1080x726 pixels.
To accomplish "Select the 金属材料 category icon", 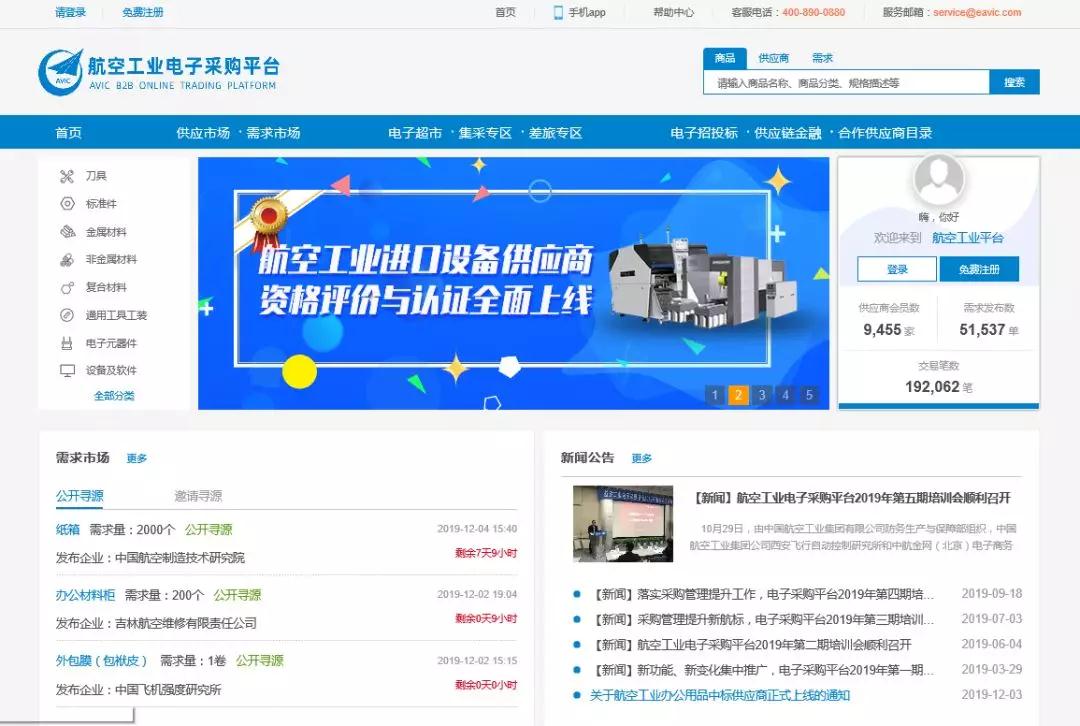I will pos(67,232).
